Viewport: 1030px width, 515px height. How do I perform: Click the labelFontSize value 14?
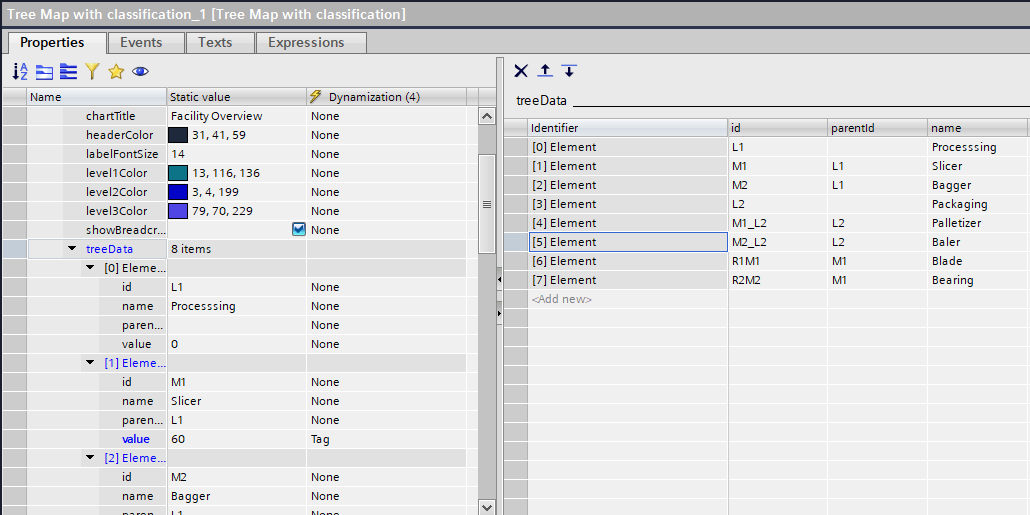pos(236,154)
